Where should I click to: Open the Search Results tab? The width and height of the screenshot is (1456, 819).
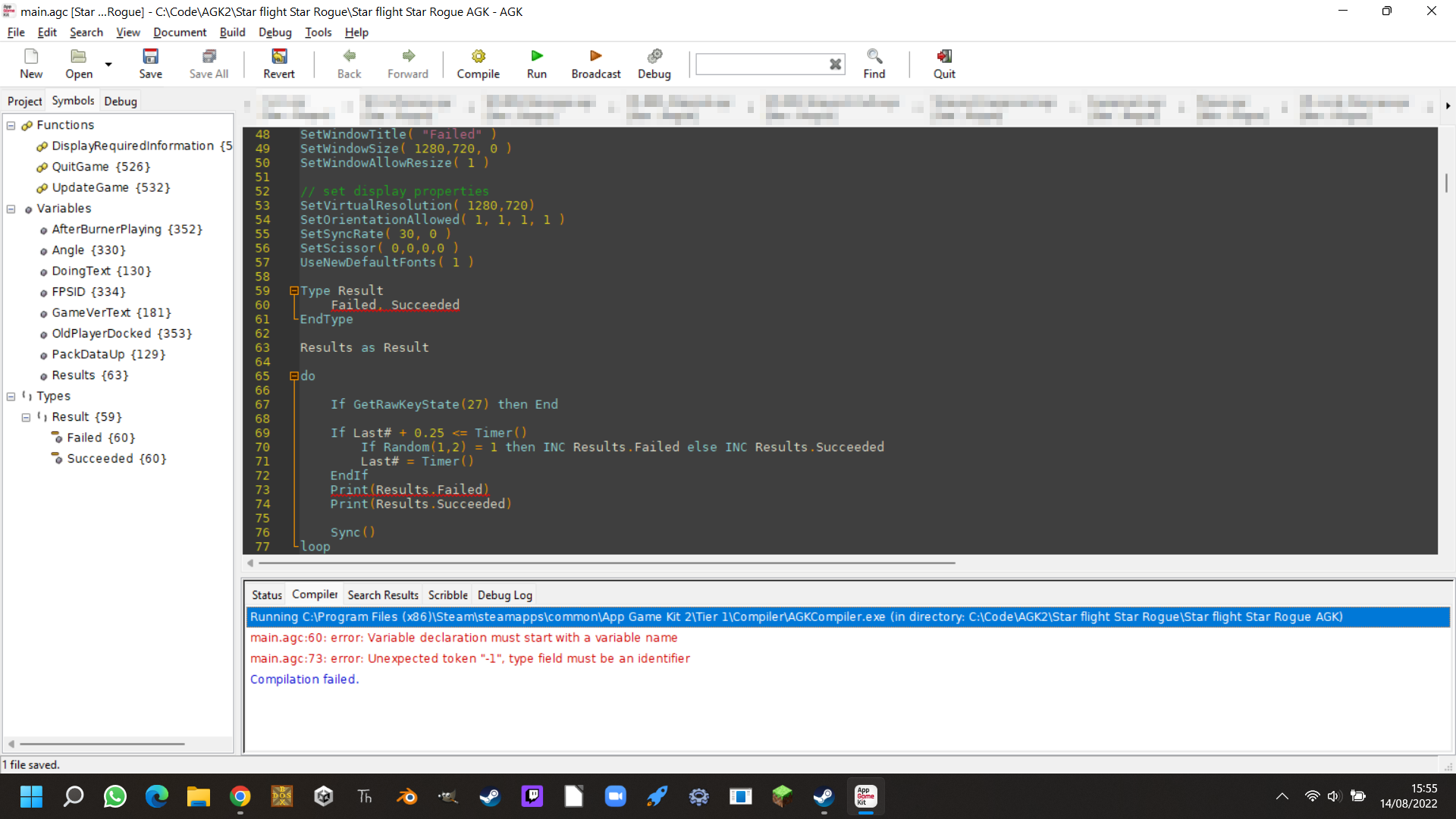[x=383, y=595]
